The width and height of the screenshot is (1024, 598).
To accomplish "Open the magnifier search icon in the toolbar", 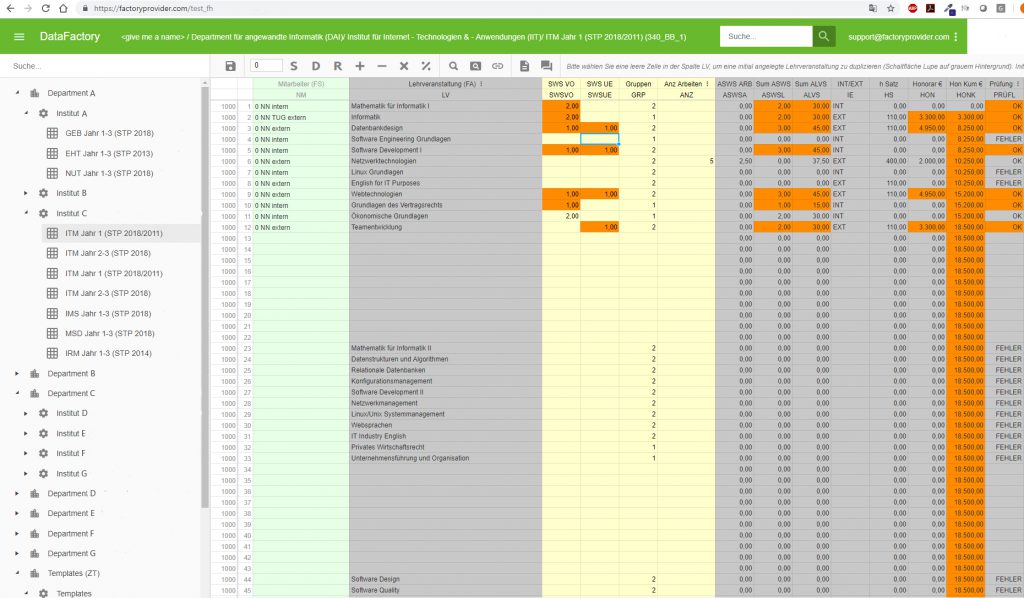I will point(453,66).
